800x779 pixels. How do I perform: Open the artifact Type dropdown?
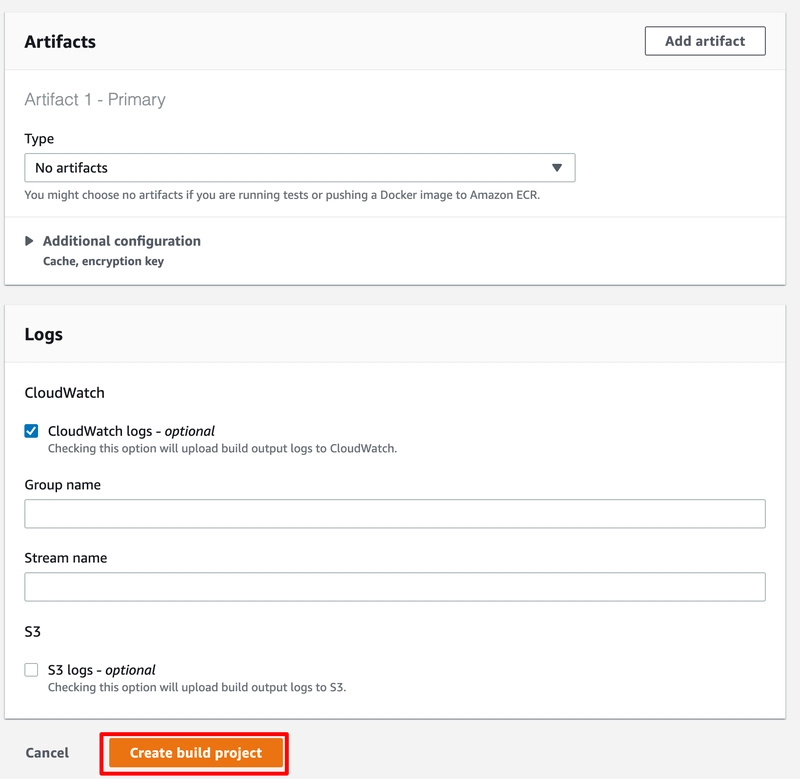coord(299,168)
